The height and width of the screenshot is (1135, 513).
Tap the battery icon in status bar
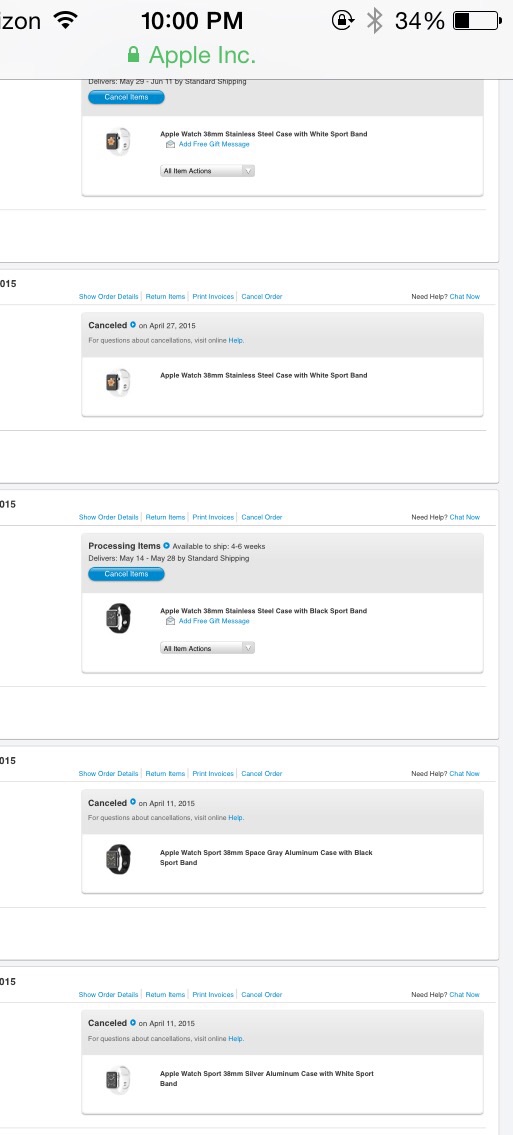point(477,21)
